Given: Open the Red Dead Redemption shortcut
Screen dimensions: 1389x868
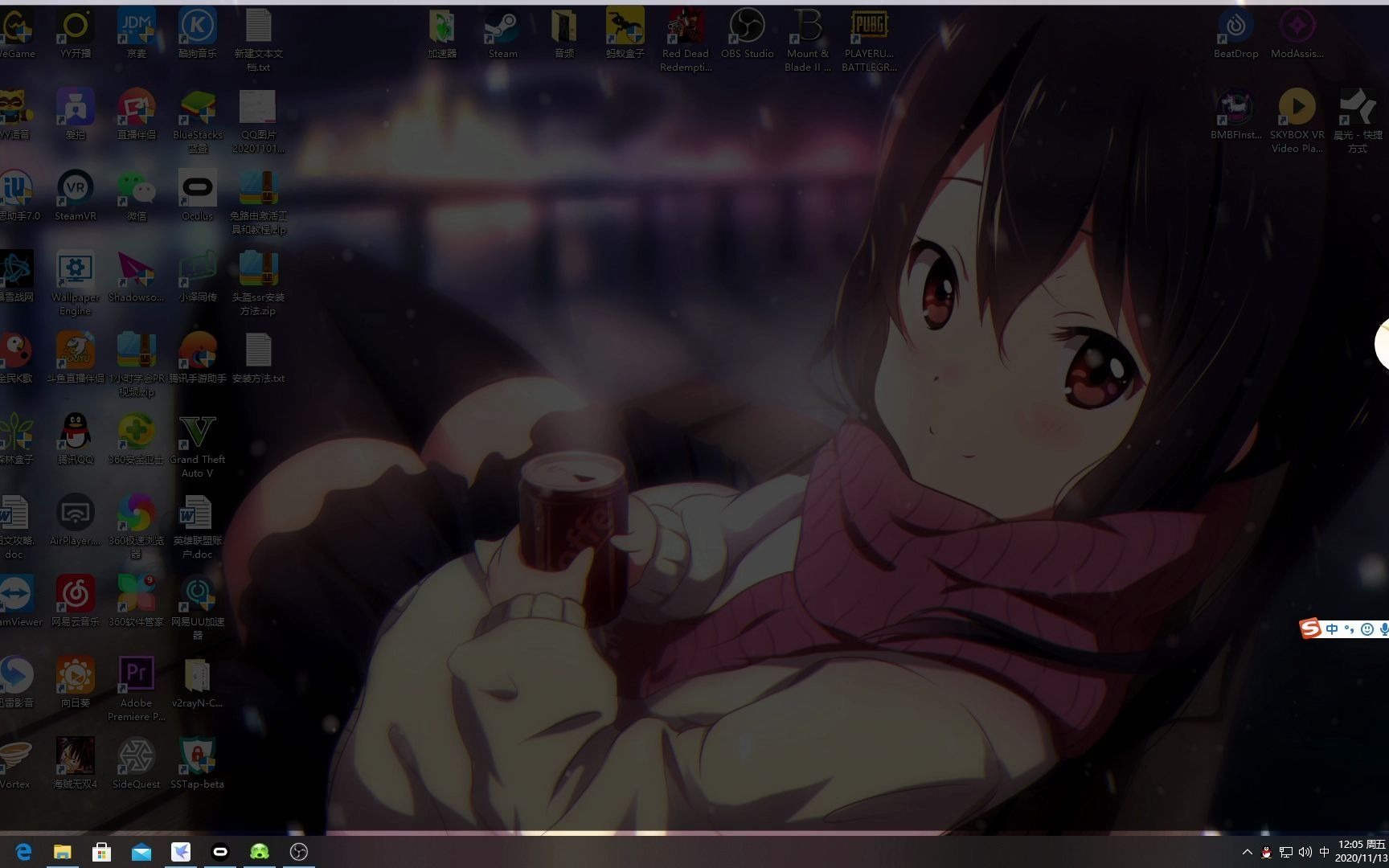Looking at the screenshot, I should [x=686, y=40].
